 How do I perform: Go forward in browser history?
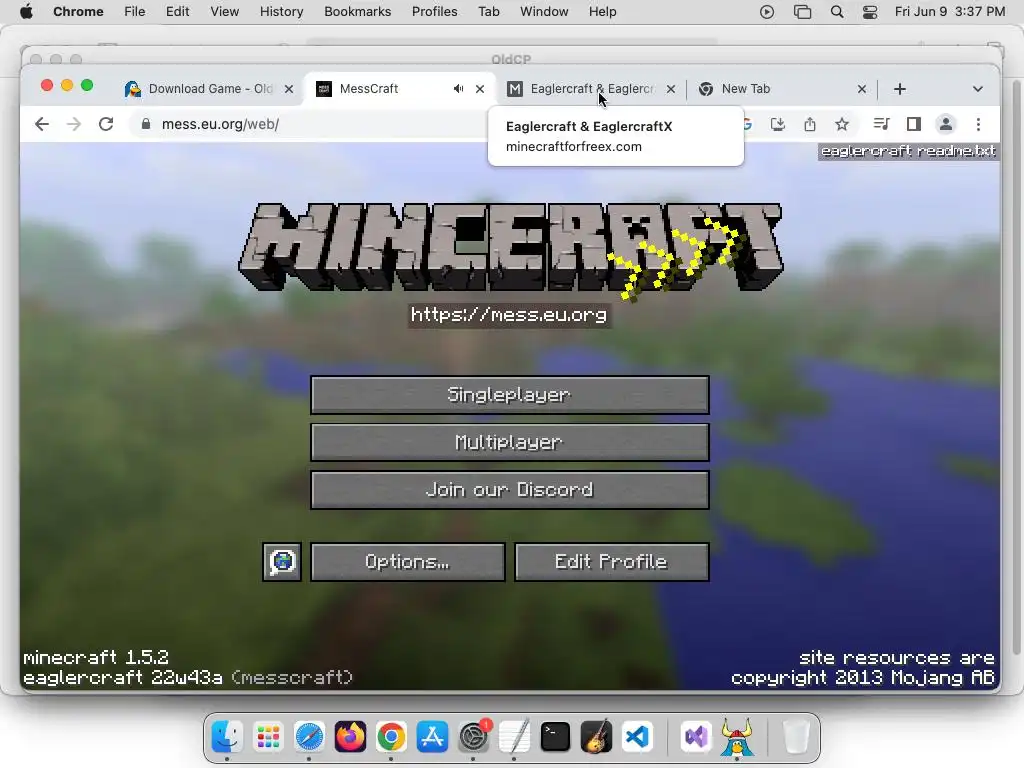click(74, 124)
